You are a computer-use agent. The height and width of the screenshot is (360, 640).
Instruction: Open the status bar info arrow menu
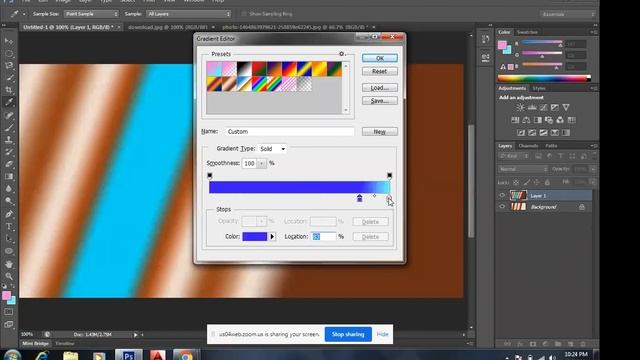point(136,335)
